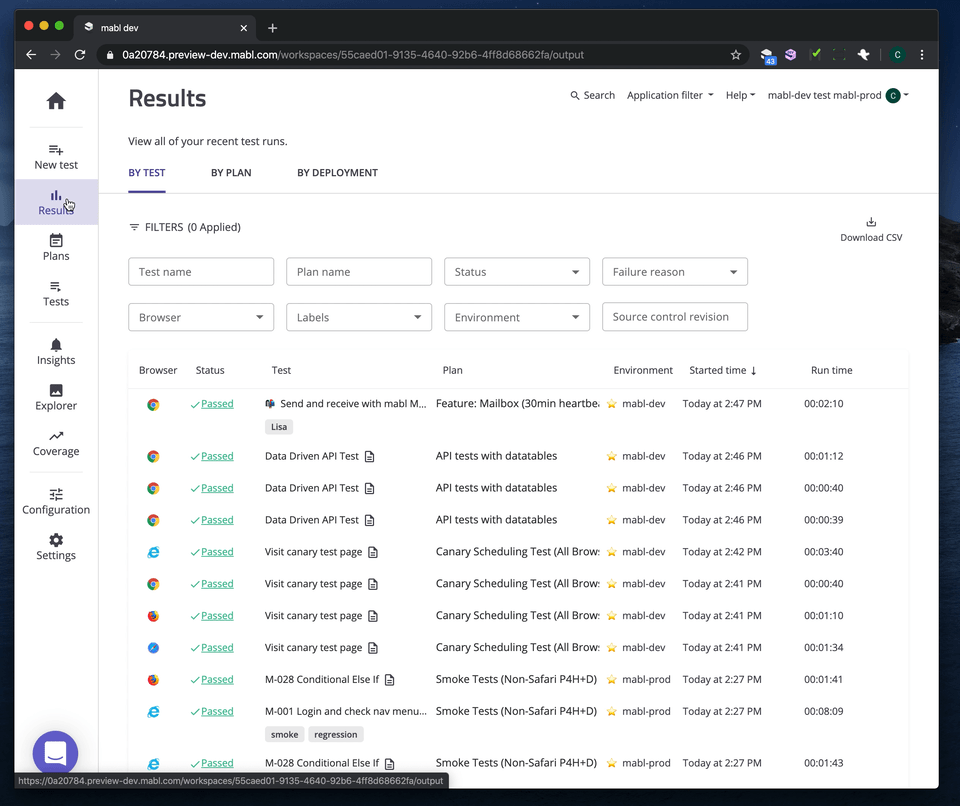Switch to the BY TEST tab
This screenshot has width=960, height=806.
click(x=147, y=173)
